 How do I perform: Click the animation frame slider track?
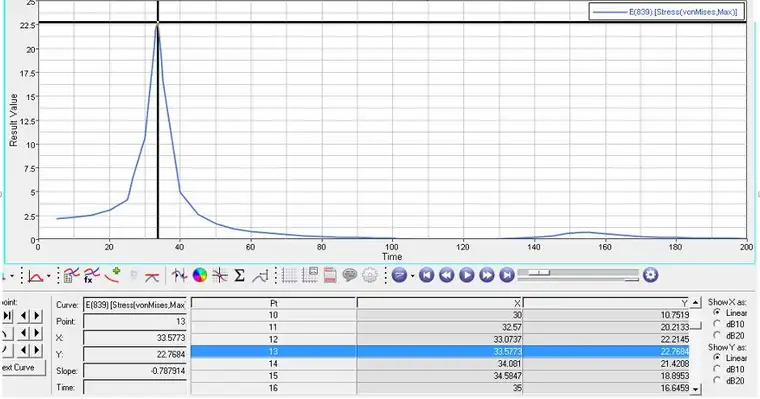[578, 273]
